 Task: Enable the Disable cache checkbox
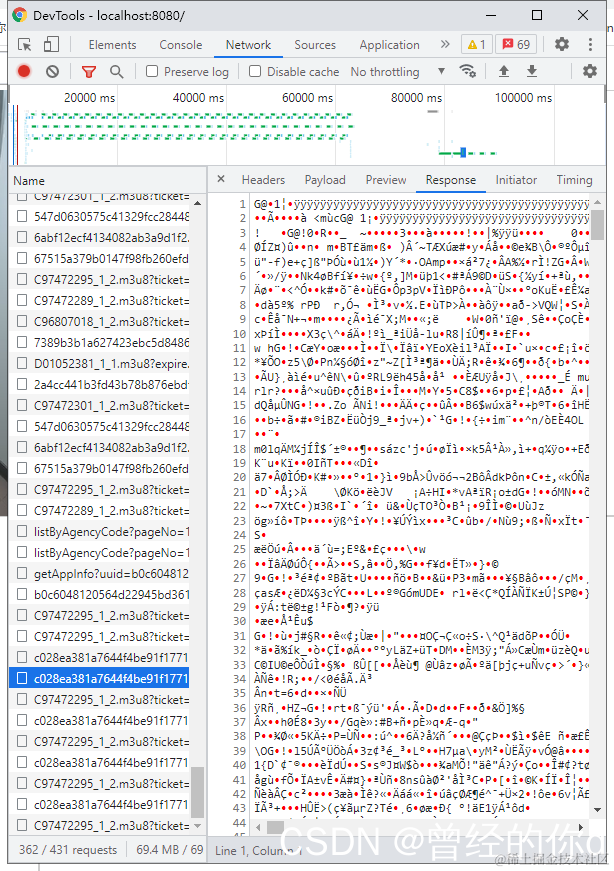(254, 71)
